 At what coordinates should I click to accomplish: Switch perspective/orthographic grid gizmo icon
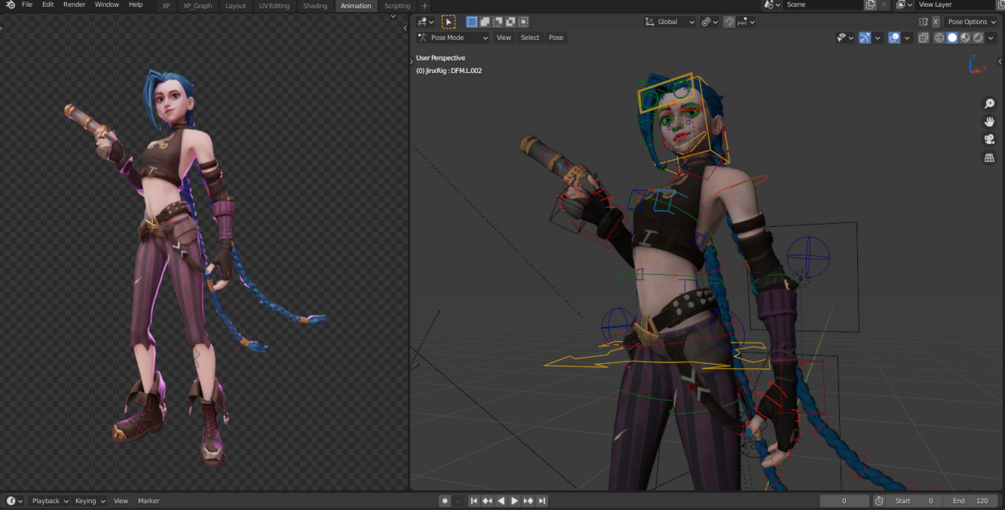click(x=989, y=158)
